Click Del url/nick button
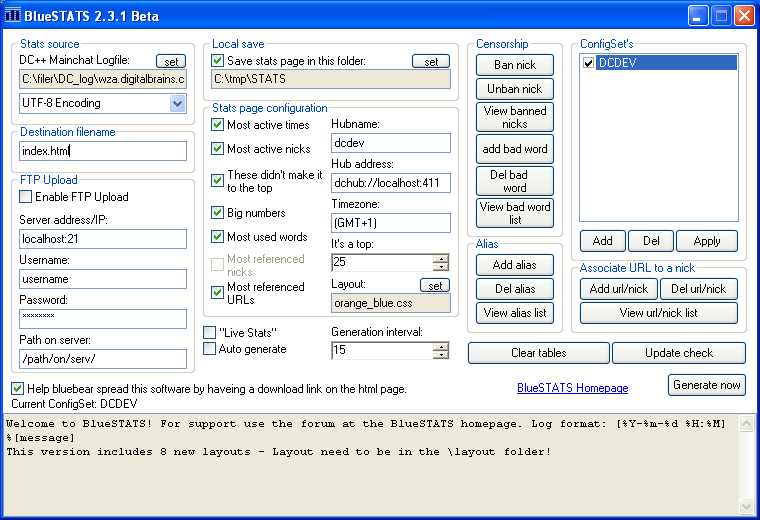 click(698, 289)
